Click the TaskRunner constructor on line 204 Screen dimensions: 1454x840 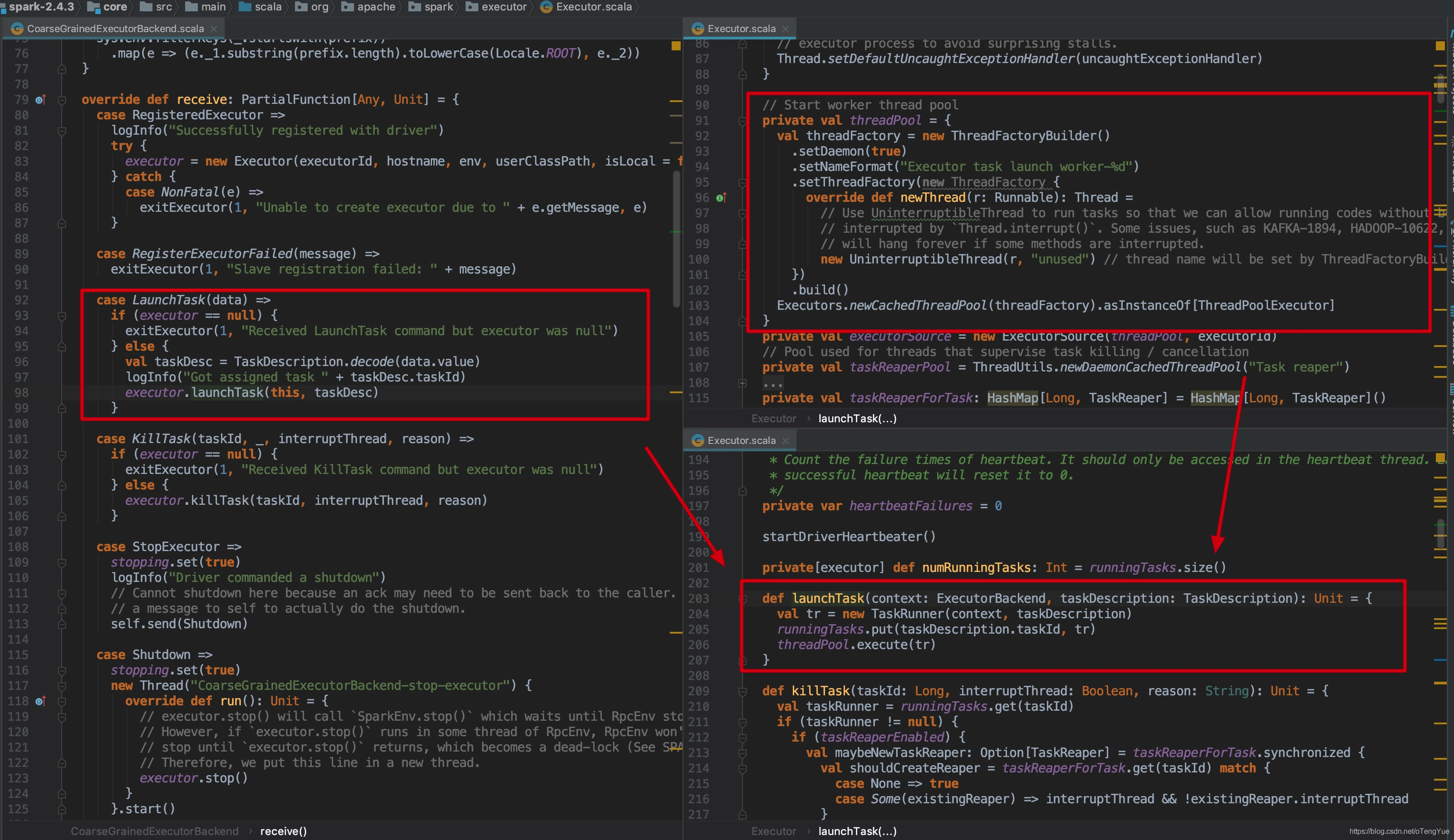click(x=907, y=614)
